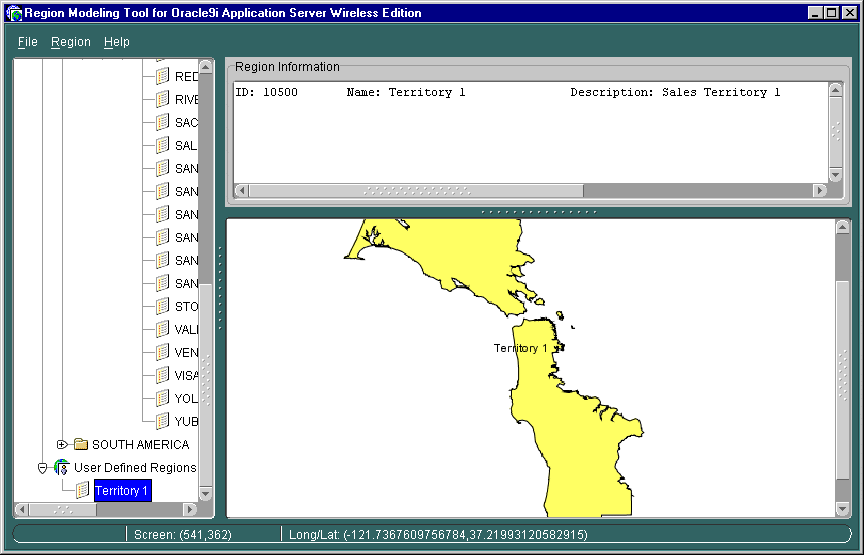Click the SOUTH AMERICA folder icon

coord(81,444)
